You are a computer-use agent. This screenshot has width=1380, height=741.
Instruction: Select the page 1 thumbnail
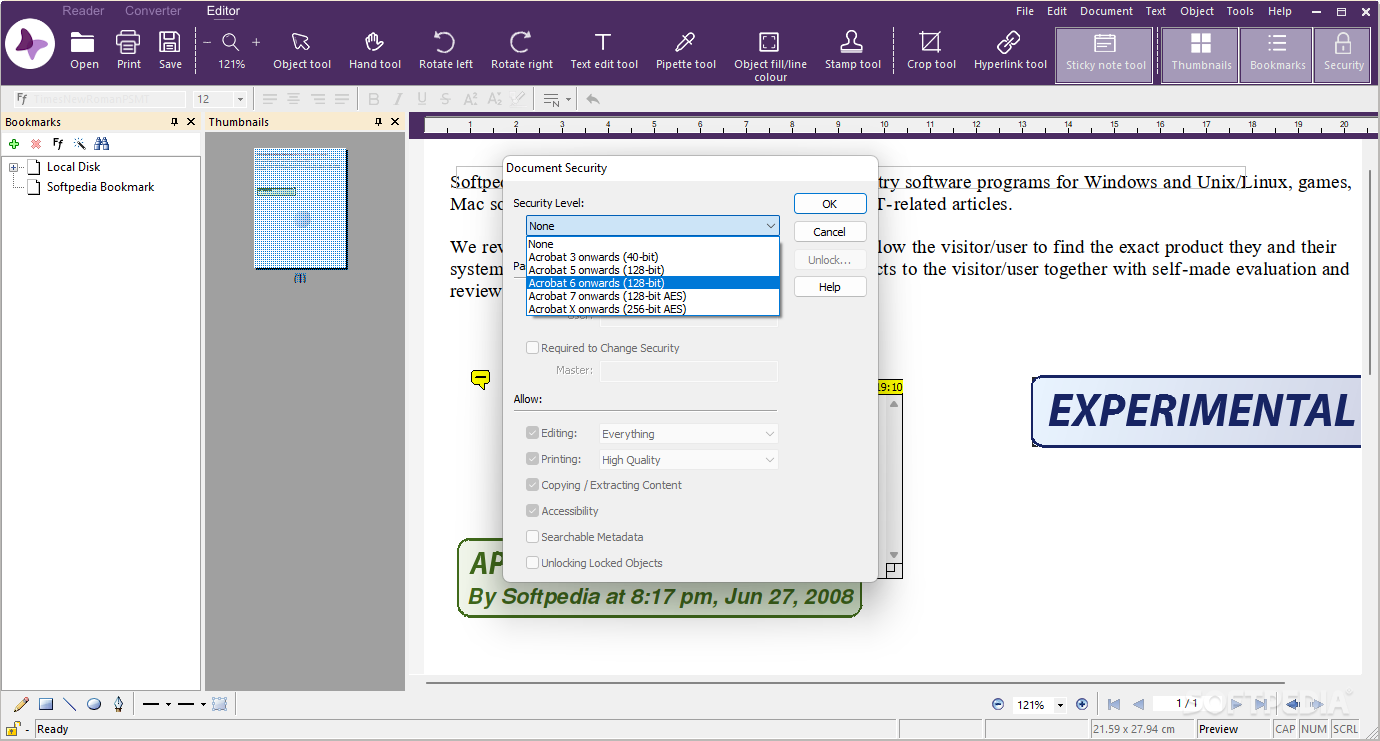(x=300, y=208)
